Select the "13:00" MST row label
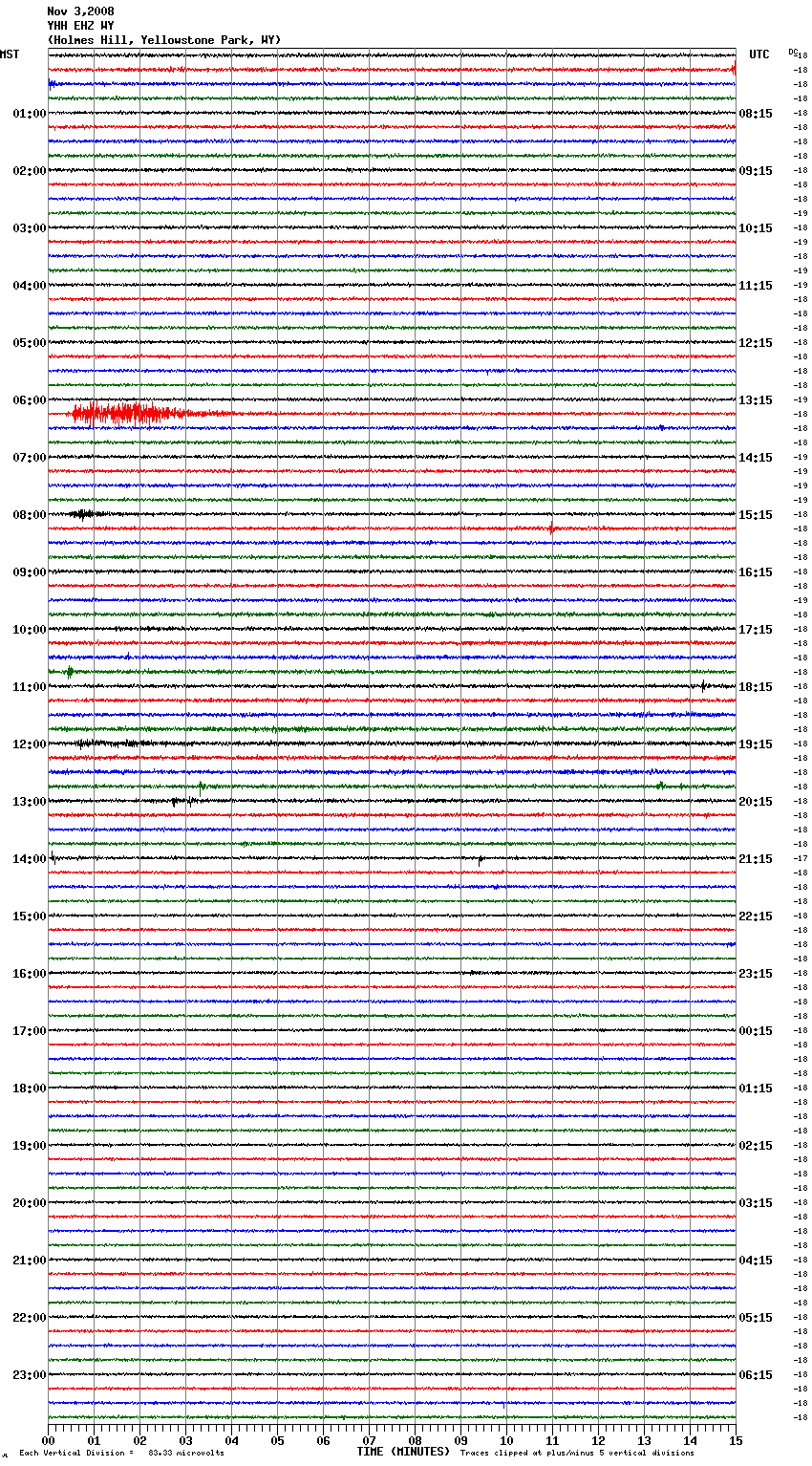 click(x=30, y=802)
